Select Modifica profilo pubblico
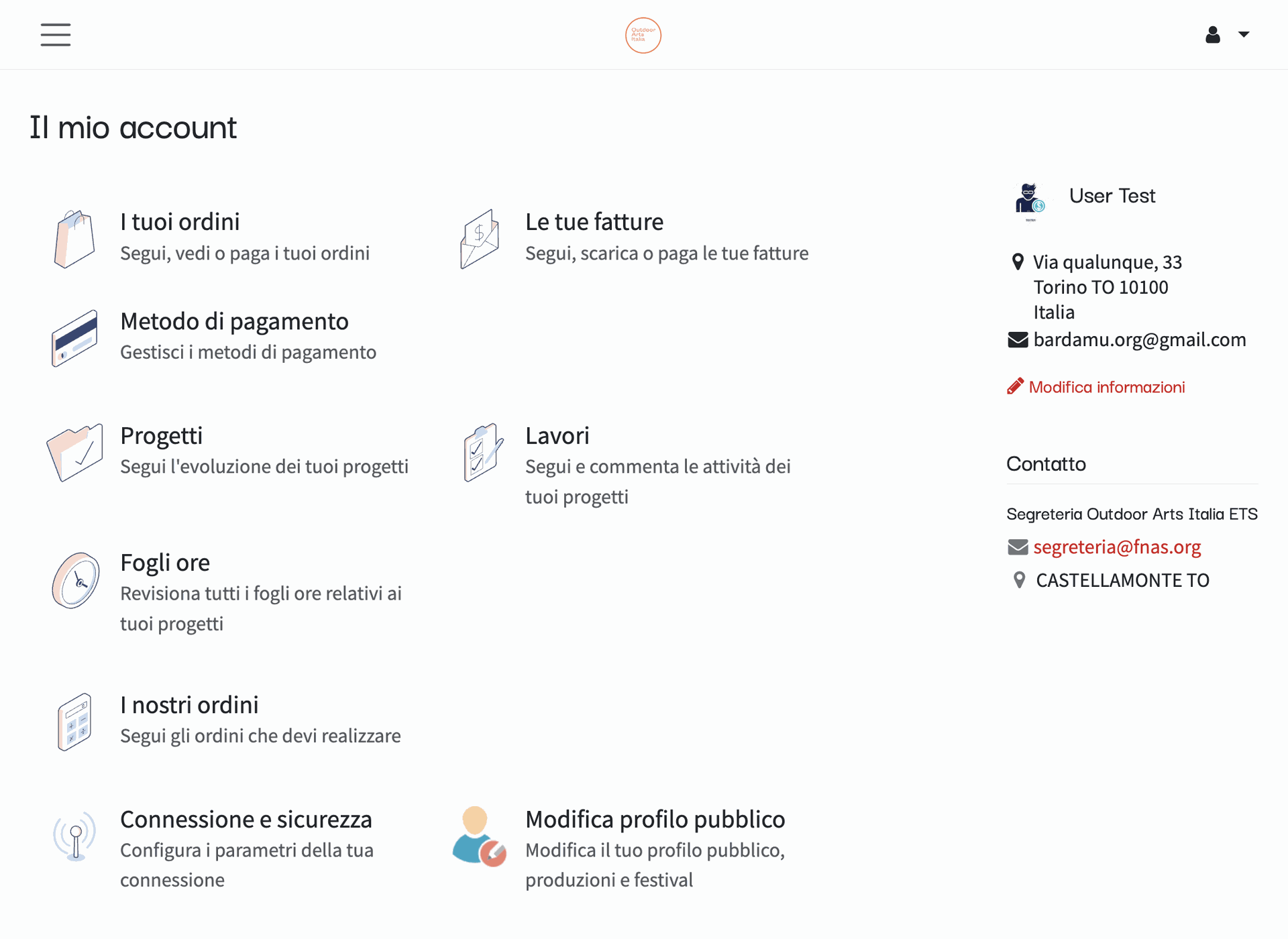Image resolution: width=1288 pixels, height=939 pixels. pos(655,820)
